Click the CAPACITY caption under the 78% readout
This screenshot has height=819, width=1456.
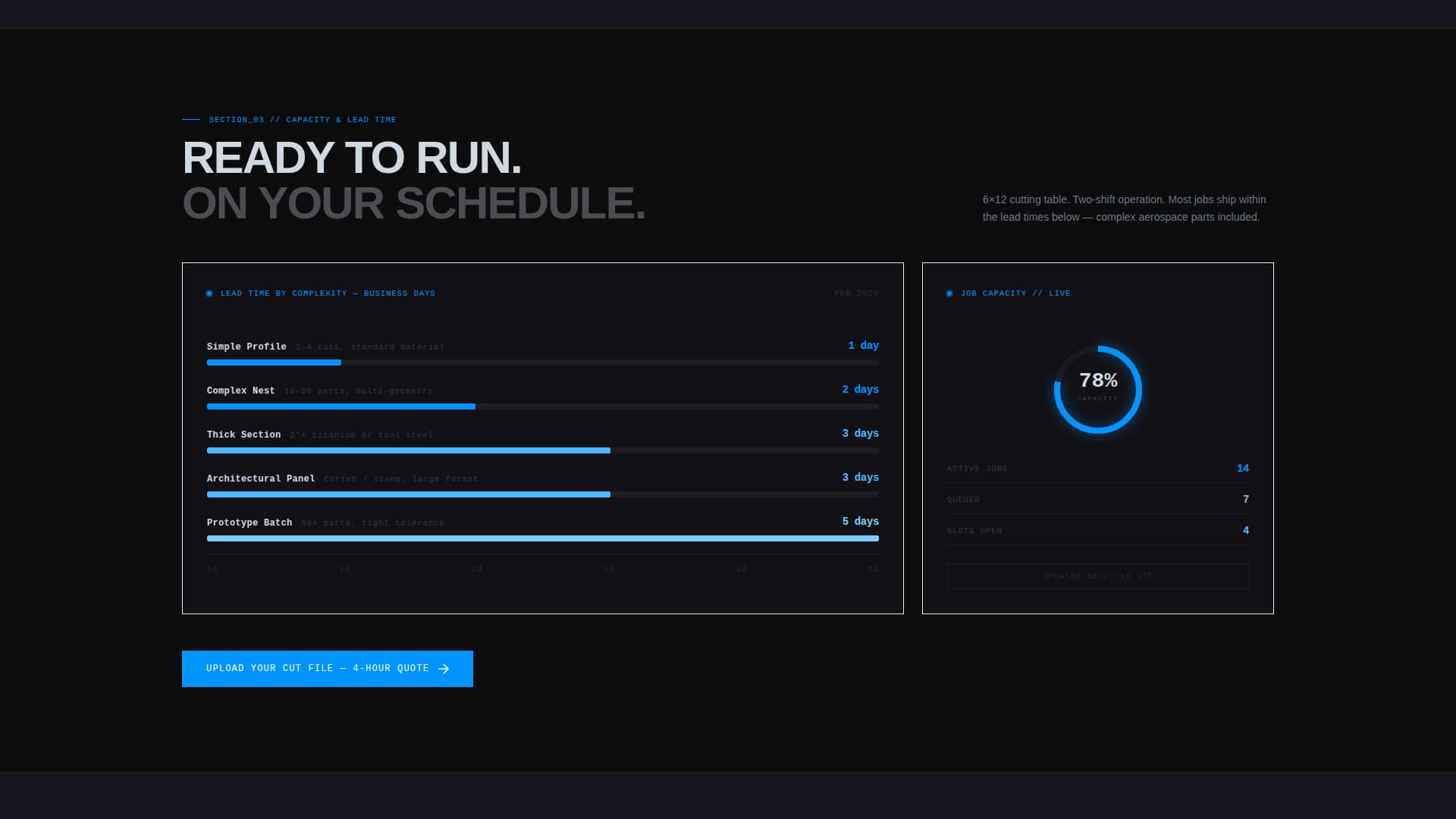coord(1097,397)
